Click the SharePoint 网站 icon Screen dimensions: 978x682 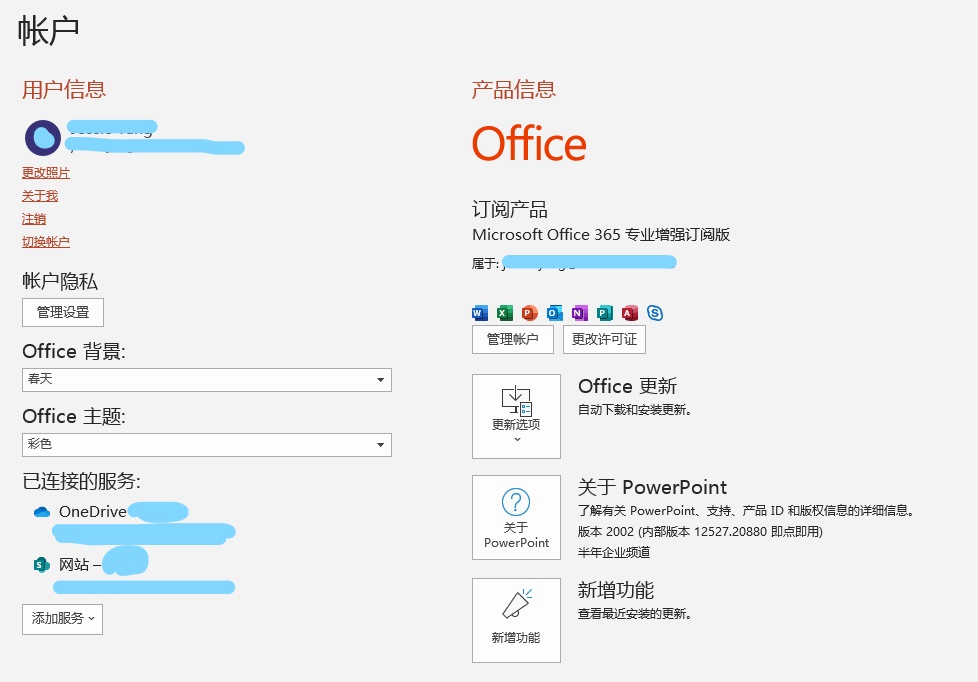click(41, 565)
